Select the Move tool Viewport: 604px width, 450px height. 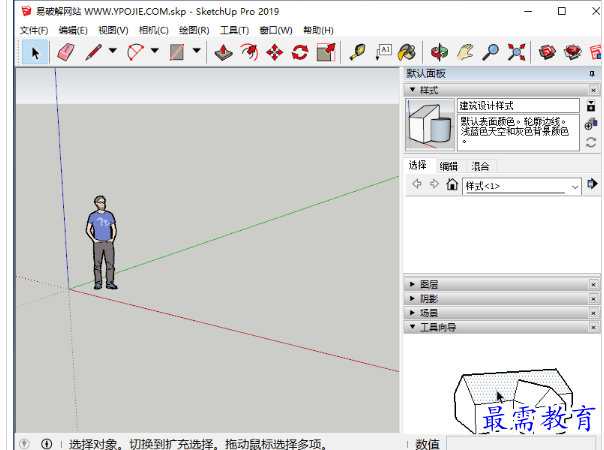point(274,52)
